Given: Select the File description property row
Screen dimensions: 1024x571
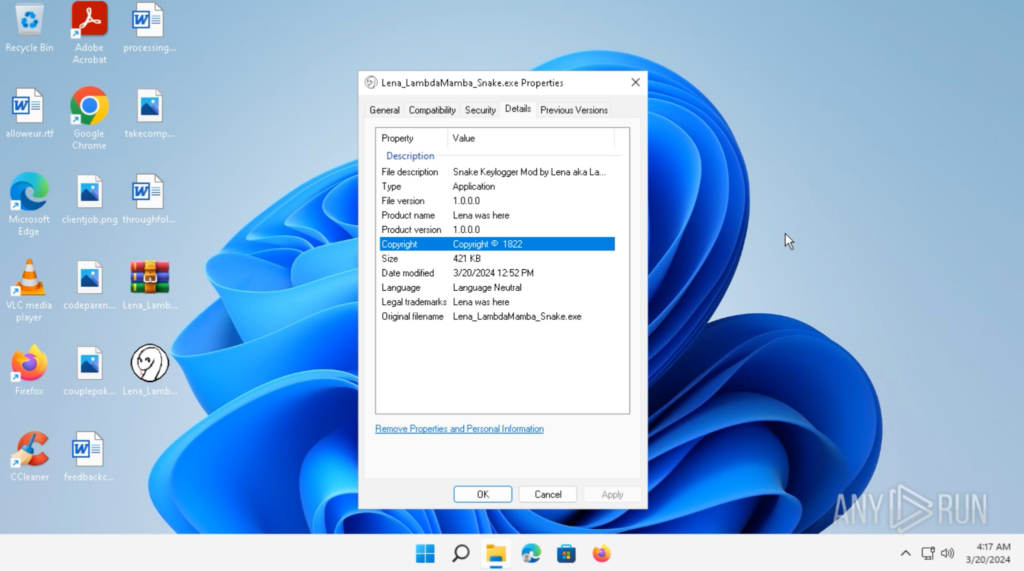Looking at the screenshot, I should point(496,172).
